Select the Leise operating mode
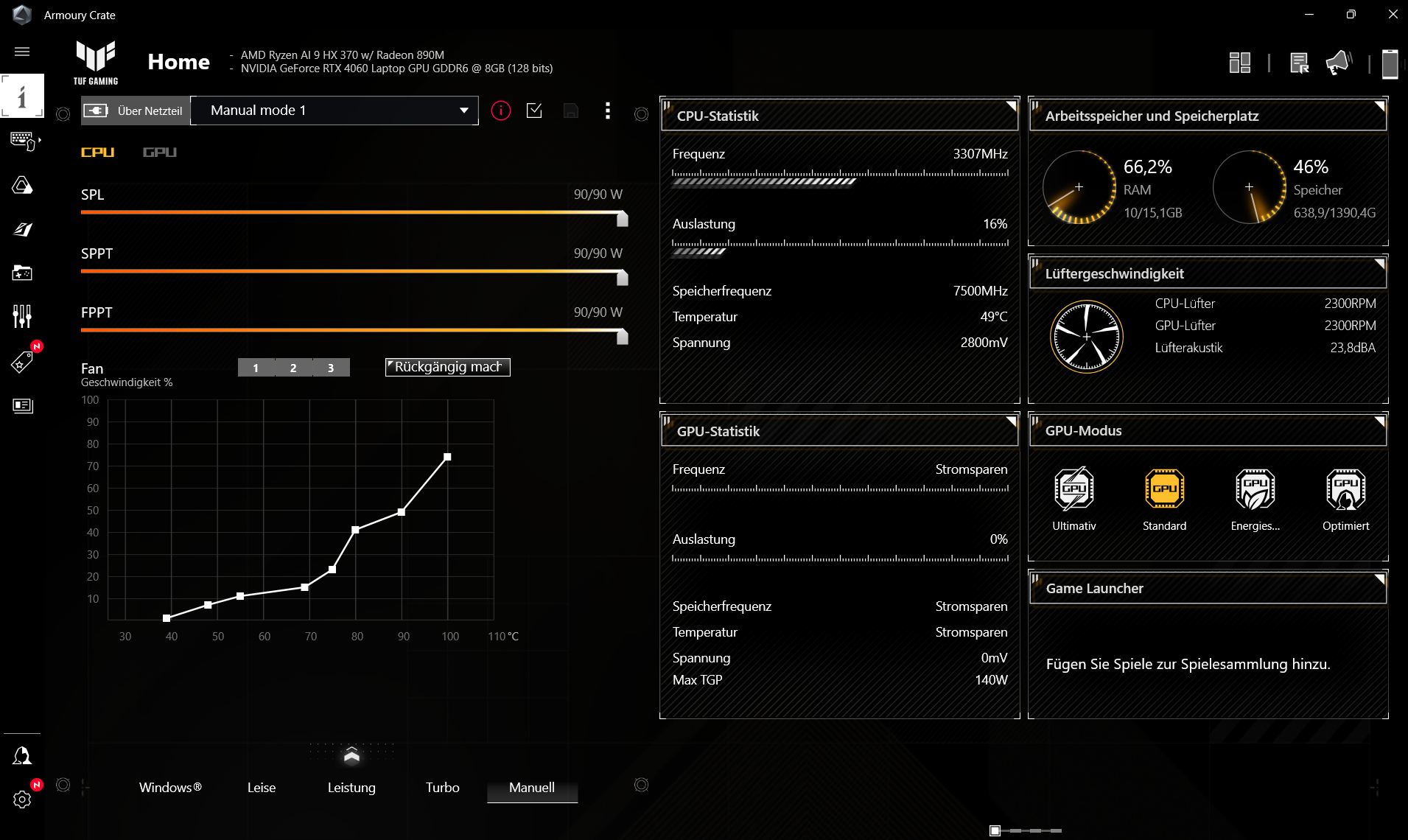Image resolution: width=1408 pixels, height=840 pixels. click(x=262, y=788)
